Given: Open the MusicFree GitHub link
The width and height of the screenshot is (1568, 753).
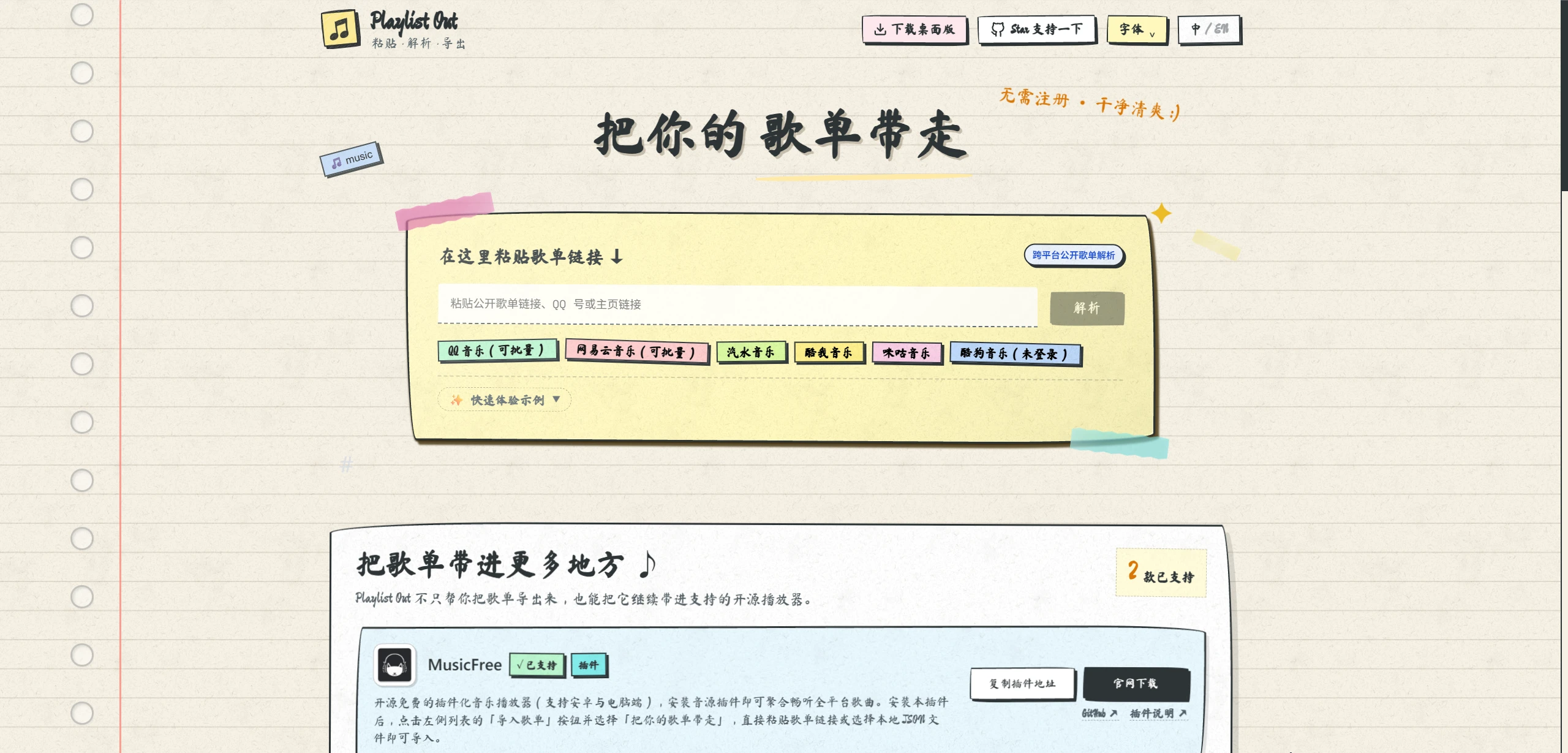Looking at the screenshot, I should [1099, 713].
